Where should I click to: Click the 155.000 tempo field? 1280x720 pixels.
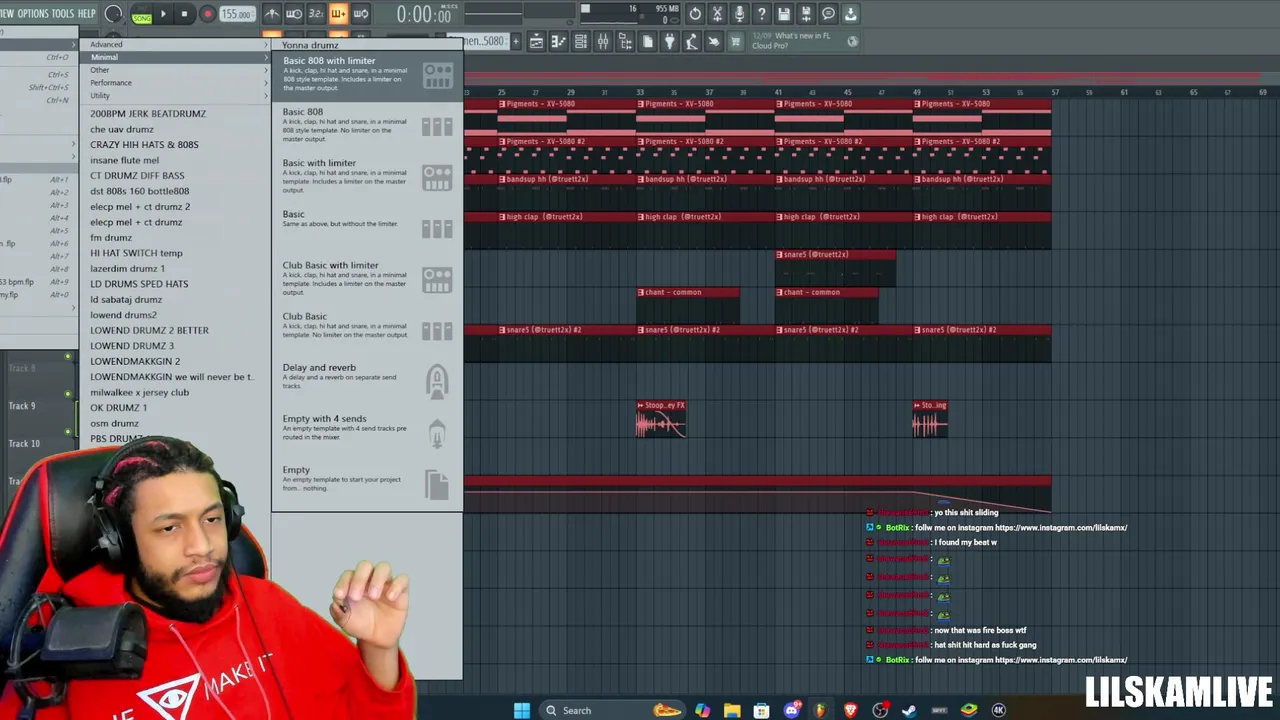pos(236,14)
